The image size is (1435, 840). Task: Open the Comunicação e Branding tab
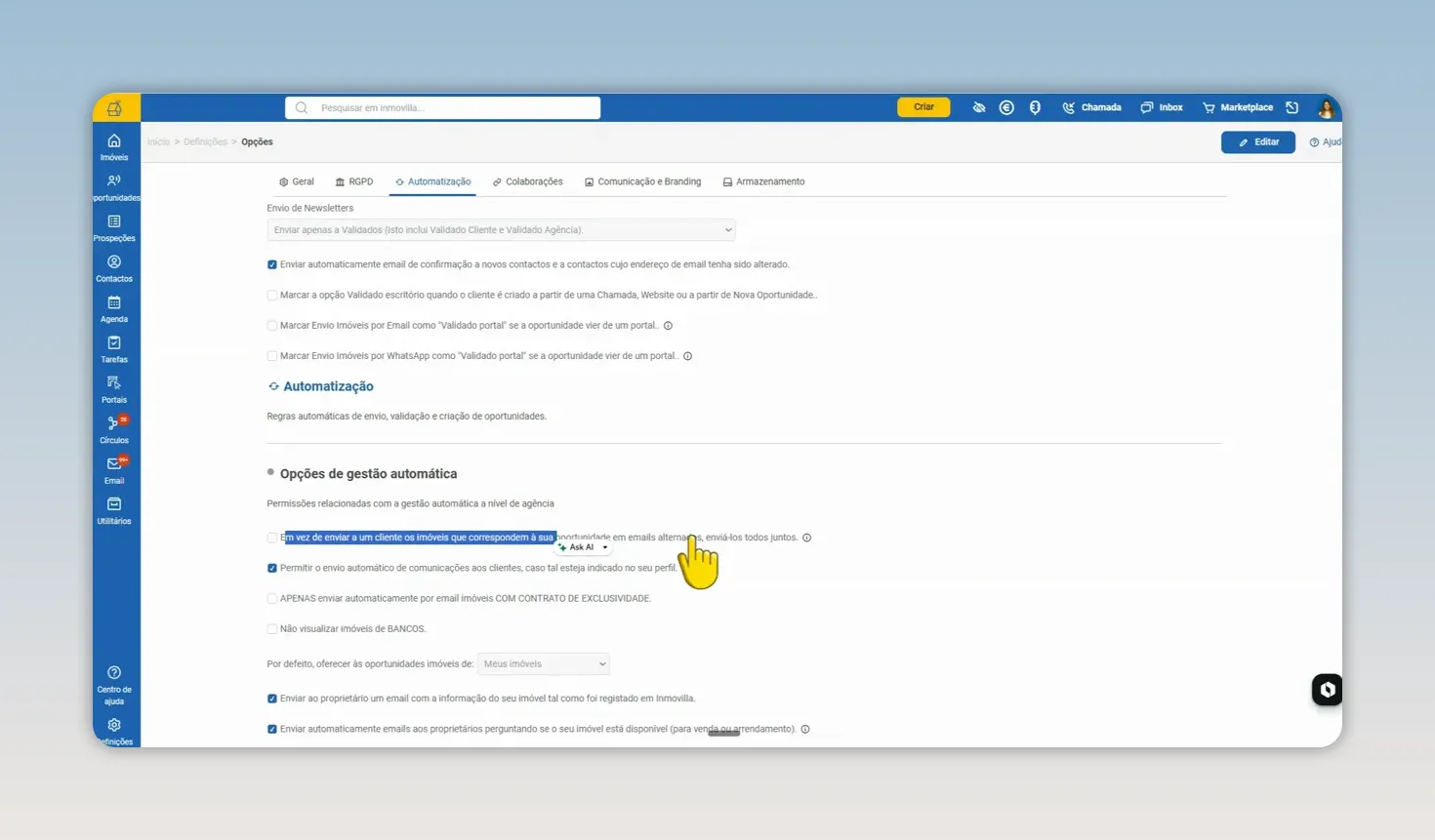[x=642, y=181]
